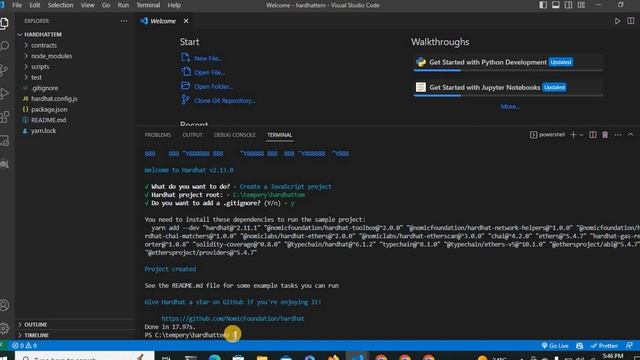
Task: Toggle the primary sidebar layout icon
Action: tap(543, 5)
